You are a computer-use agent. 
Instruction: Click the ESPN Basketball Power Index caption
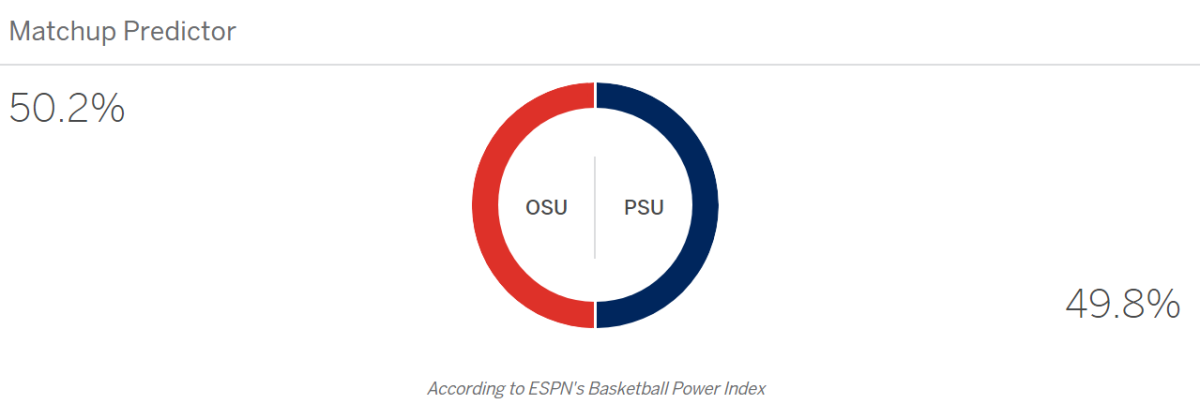[x=596, y=387]
